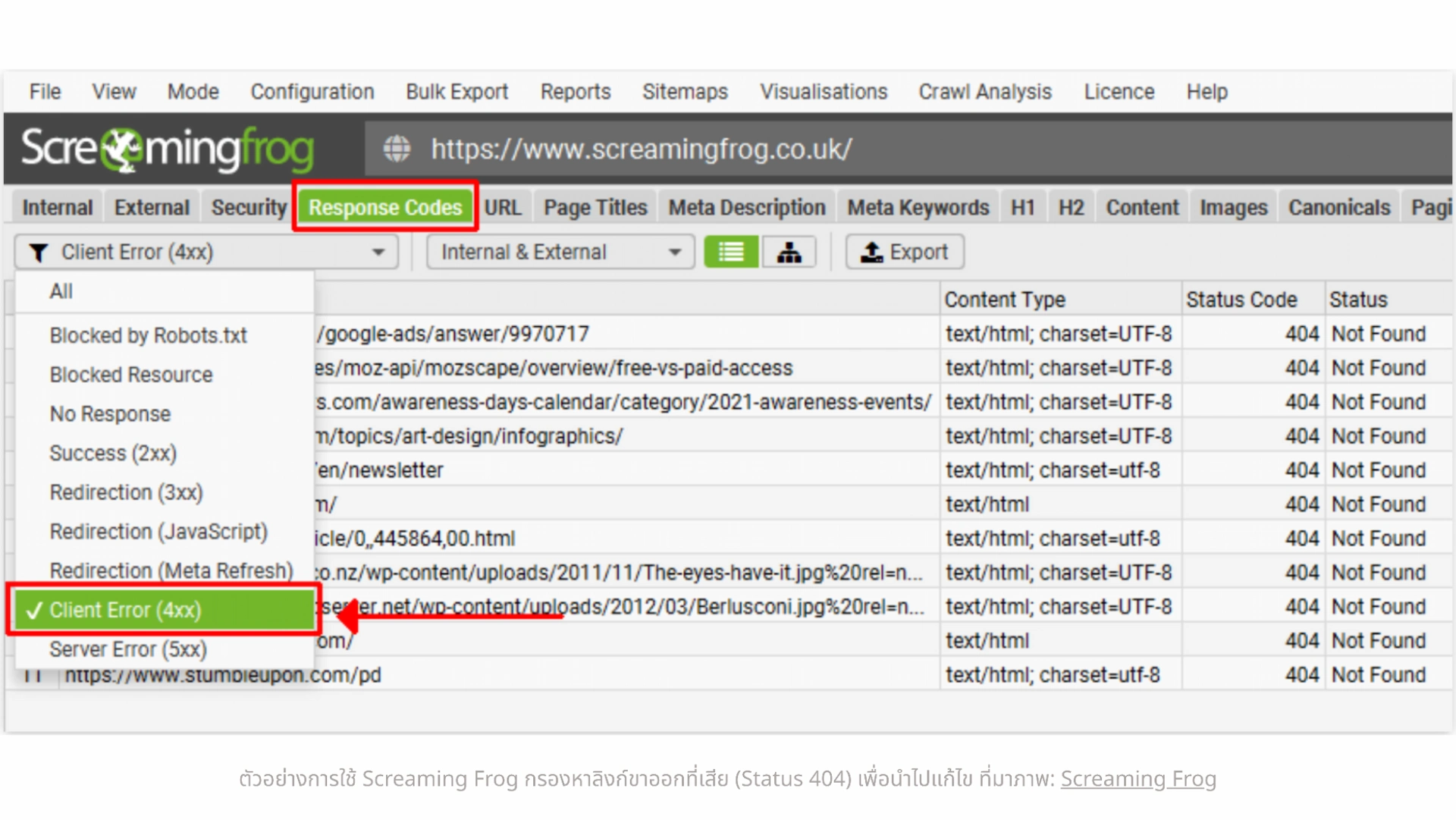Screen dimensions: 1456x820
Task: Open the Sitemaps menu
Action: pos(685,92)
